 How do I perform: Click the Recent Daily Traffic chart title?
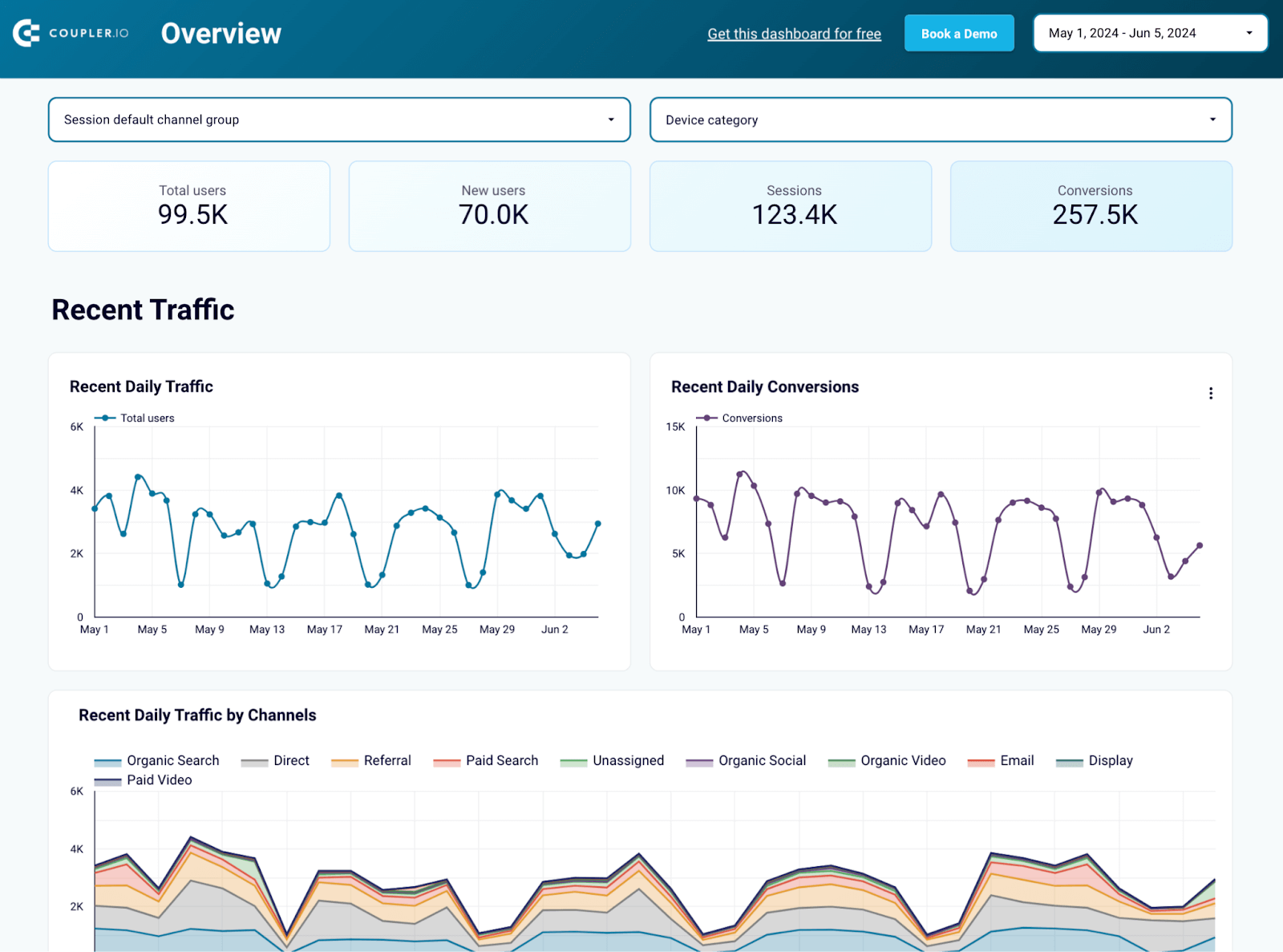(x=141, y=387)
